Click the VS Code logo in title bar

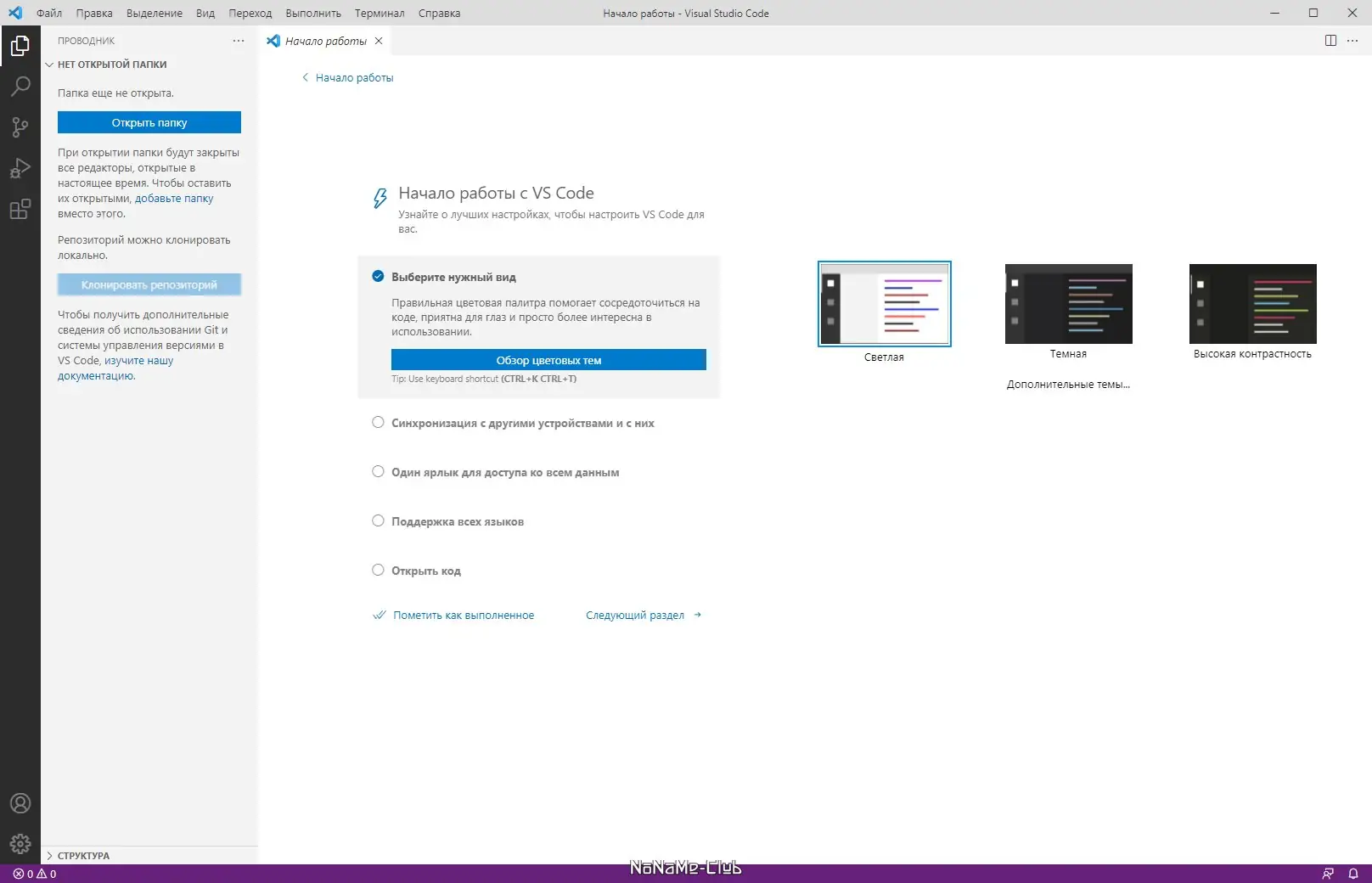point(15,13)
